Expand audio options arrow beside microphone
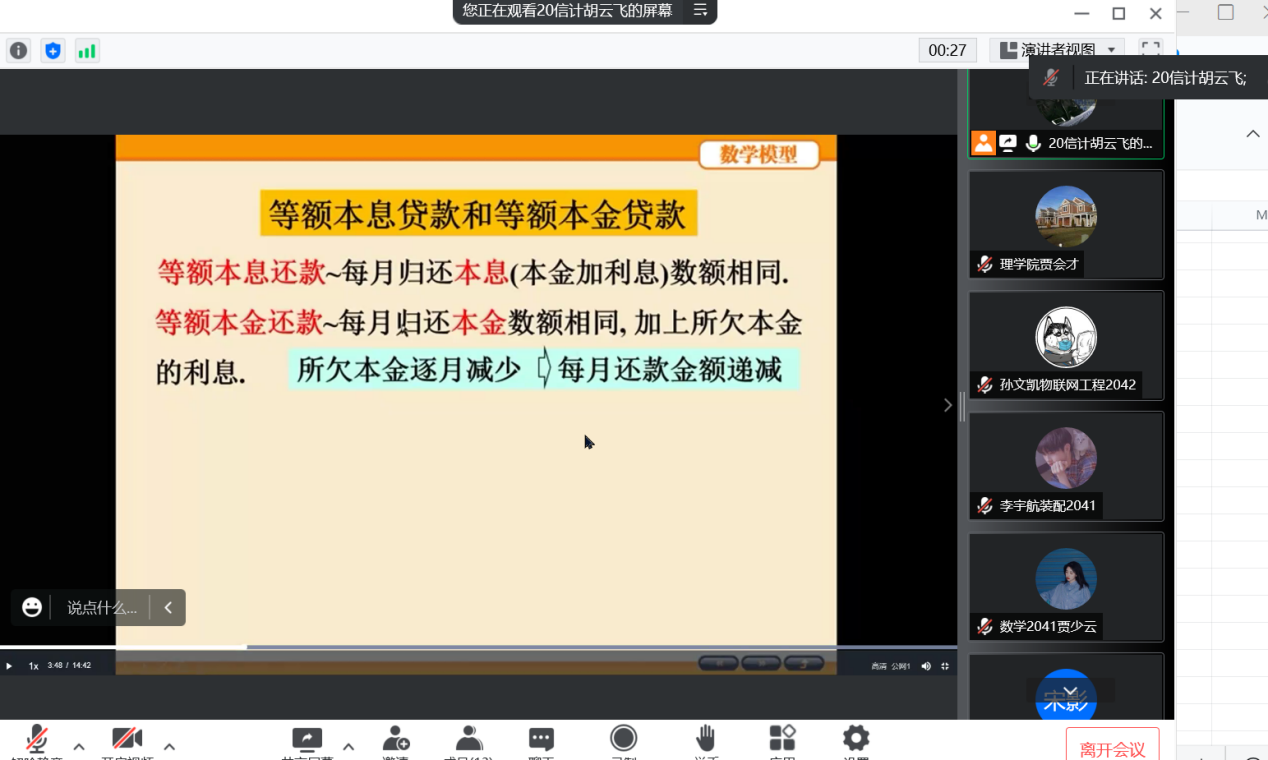1268x760 pixels. click(79, 746)
